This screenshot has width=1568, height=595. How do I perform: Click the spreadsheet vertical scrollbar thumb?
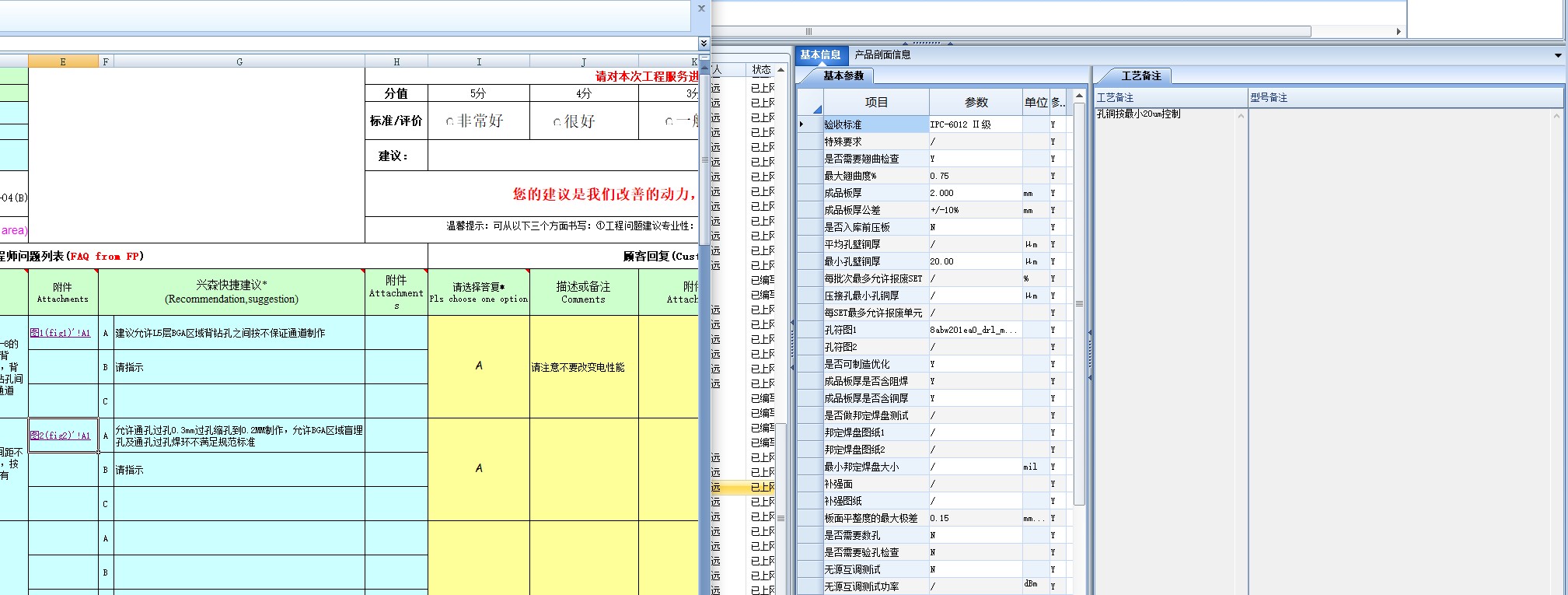click(704, 159)
